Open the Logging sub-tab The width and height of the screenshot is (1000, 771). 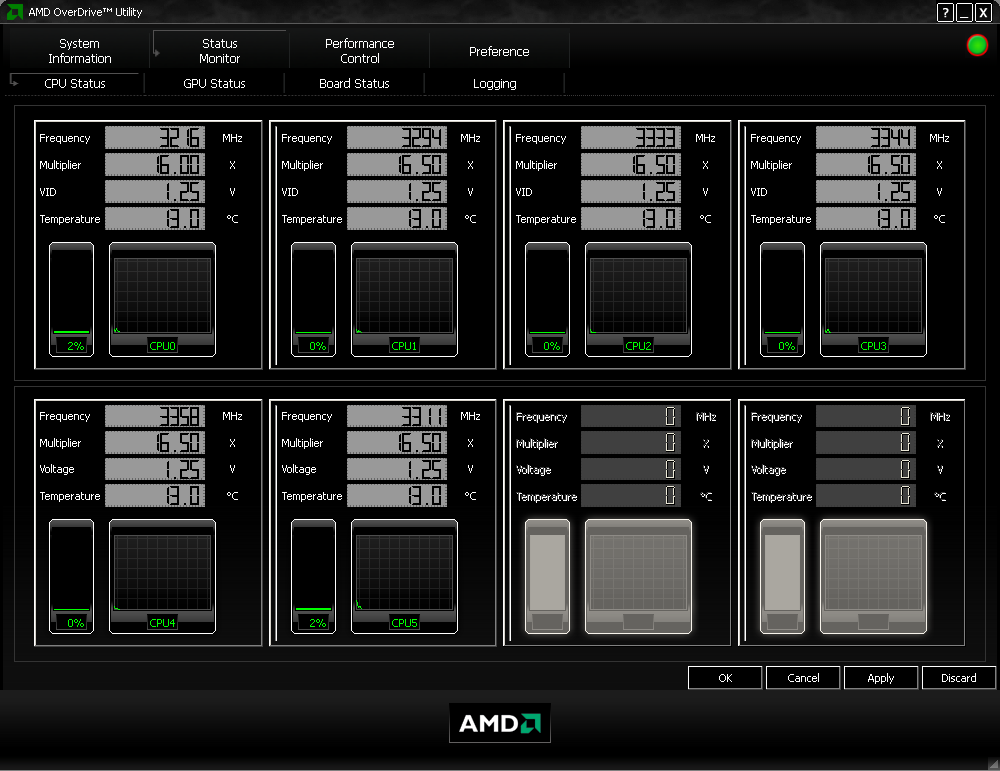click(x=494, y=84)
